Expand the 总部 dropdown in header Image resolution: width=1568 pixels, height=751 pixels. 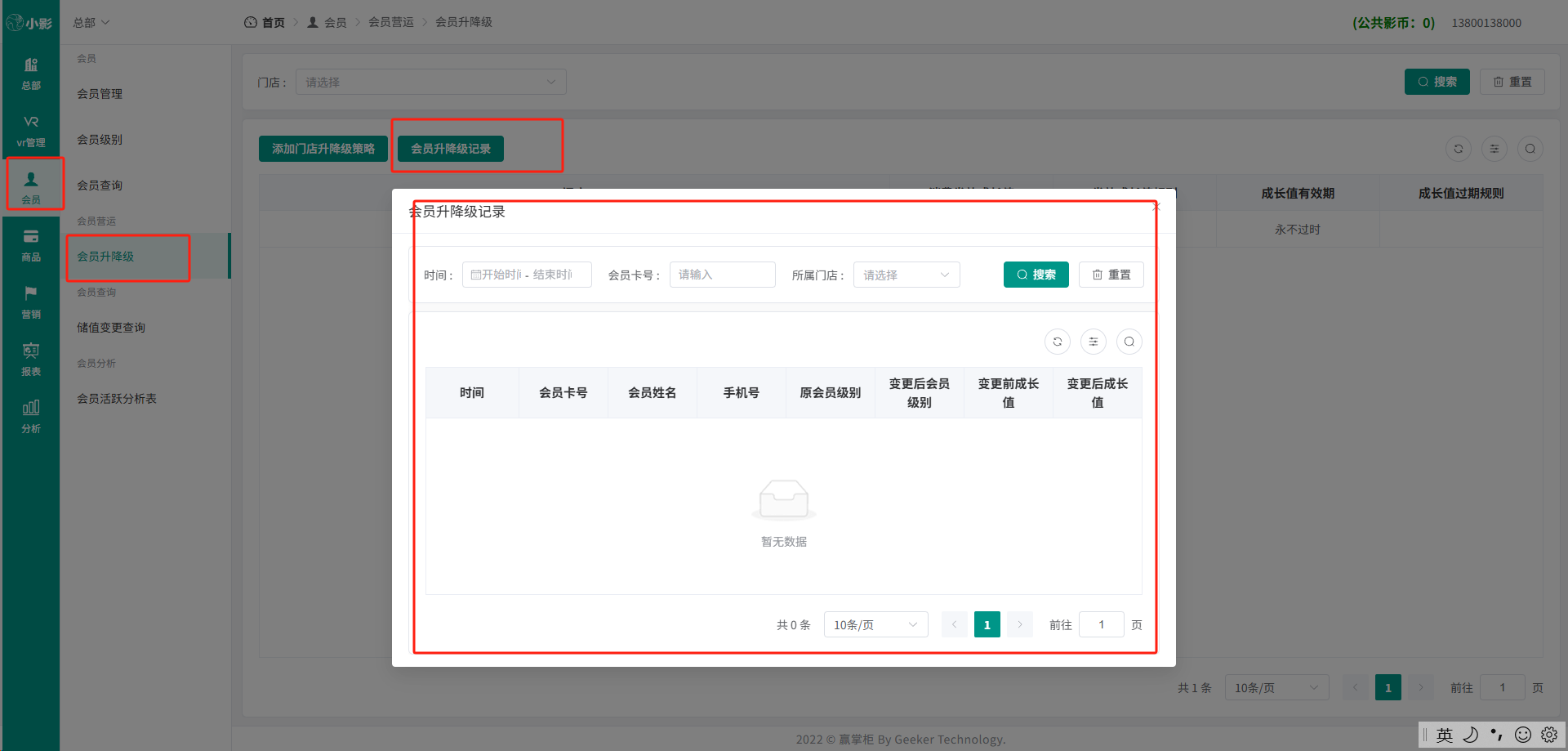coord(91,22)
